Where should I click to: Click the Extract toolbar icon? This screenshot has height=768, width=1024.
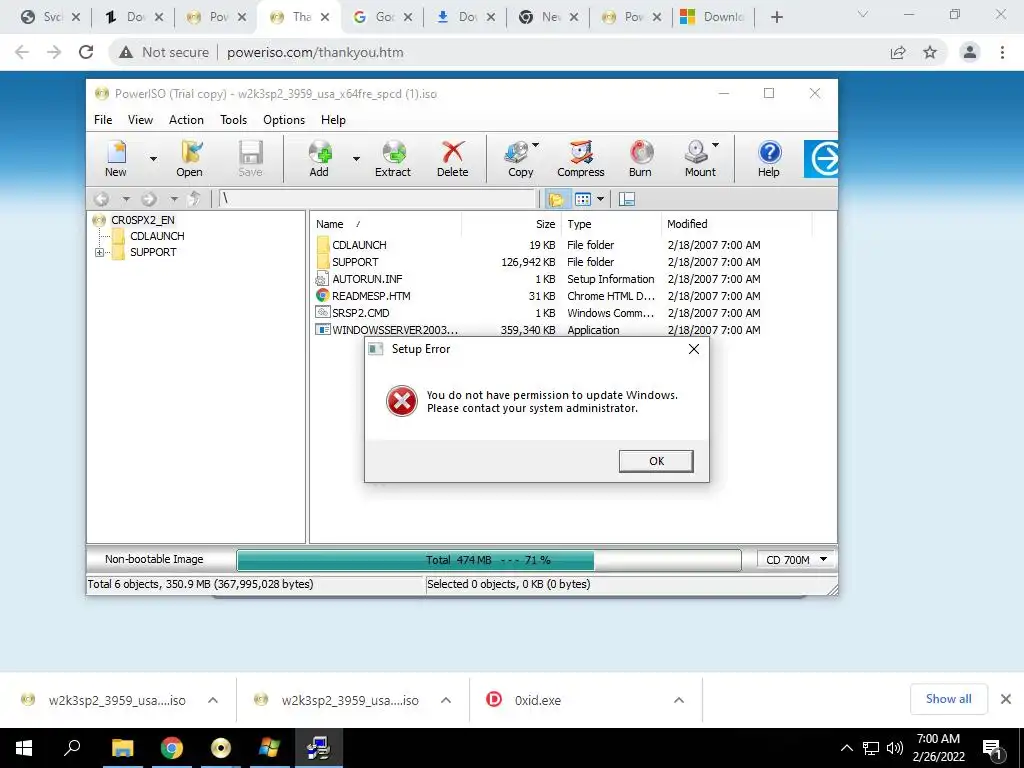393,159
